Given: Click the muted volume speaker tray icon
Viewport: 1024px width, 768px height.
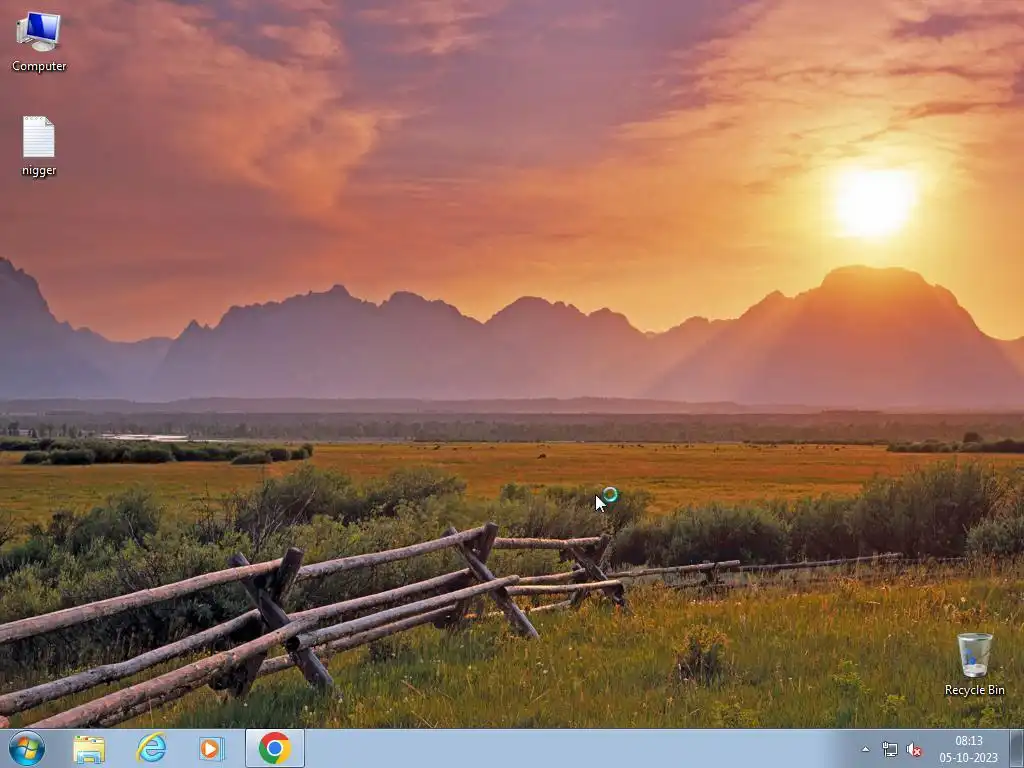Looking at the screenshot, I should (914, 749).
